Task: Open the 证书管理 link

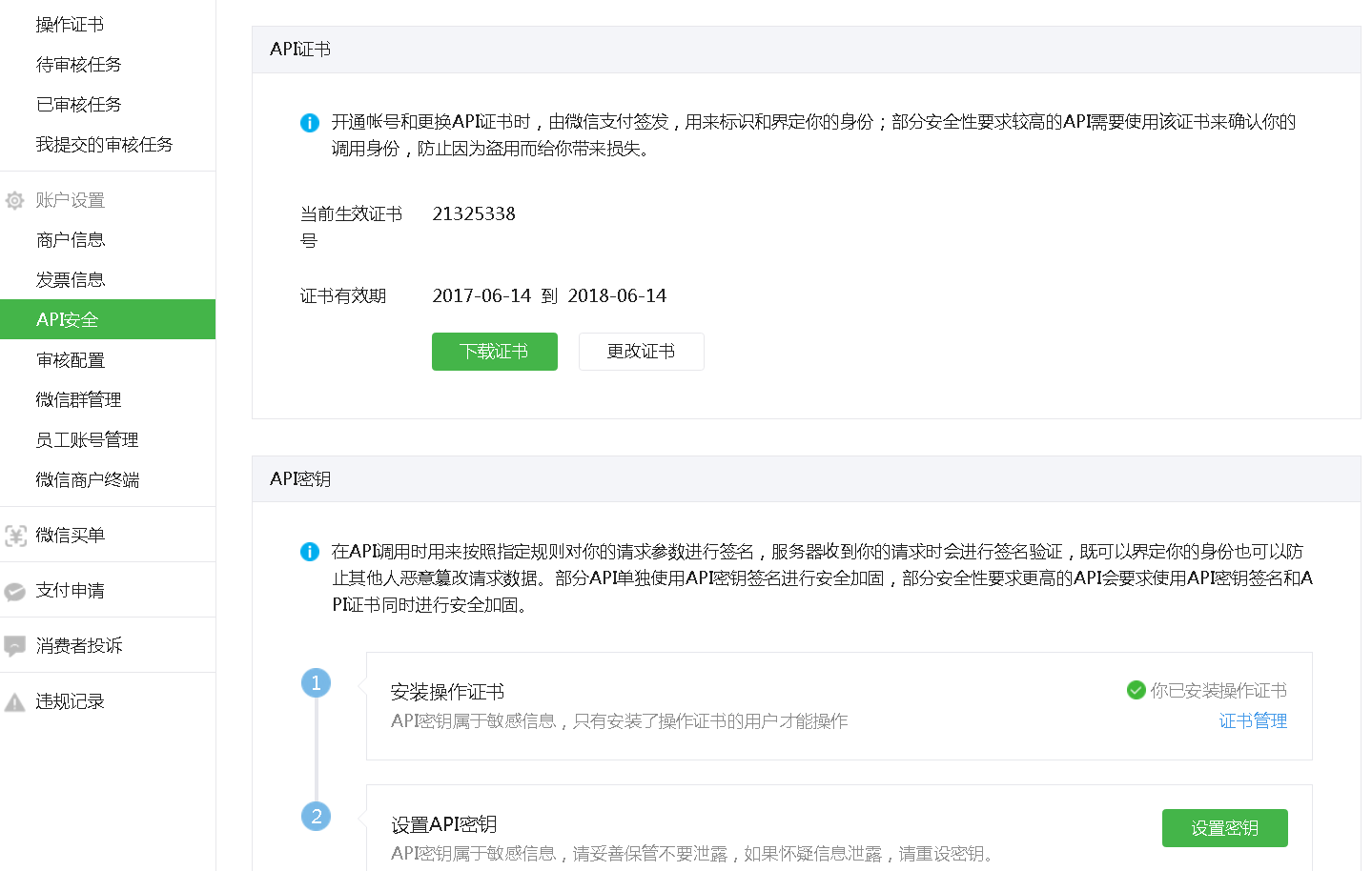Action: pyautogui.click(x=1253, y=721)
